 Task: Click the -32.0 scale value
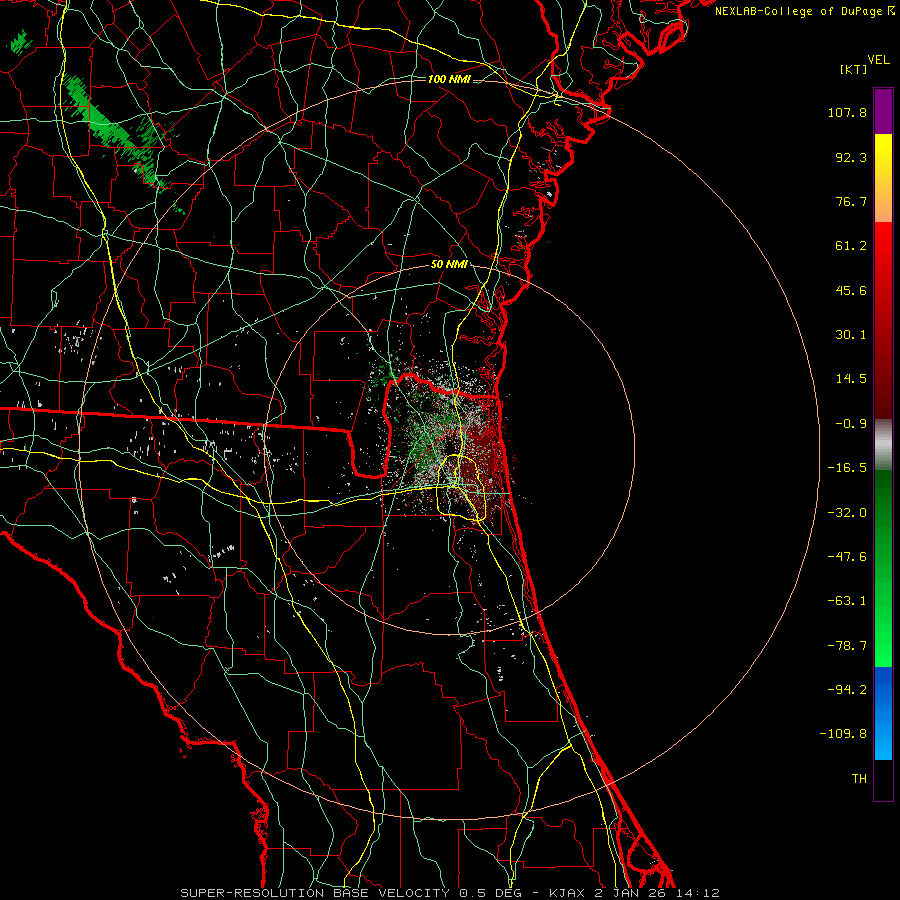[847, 513]
